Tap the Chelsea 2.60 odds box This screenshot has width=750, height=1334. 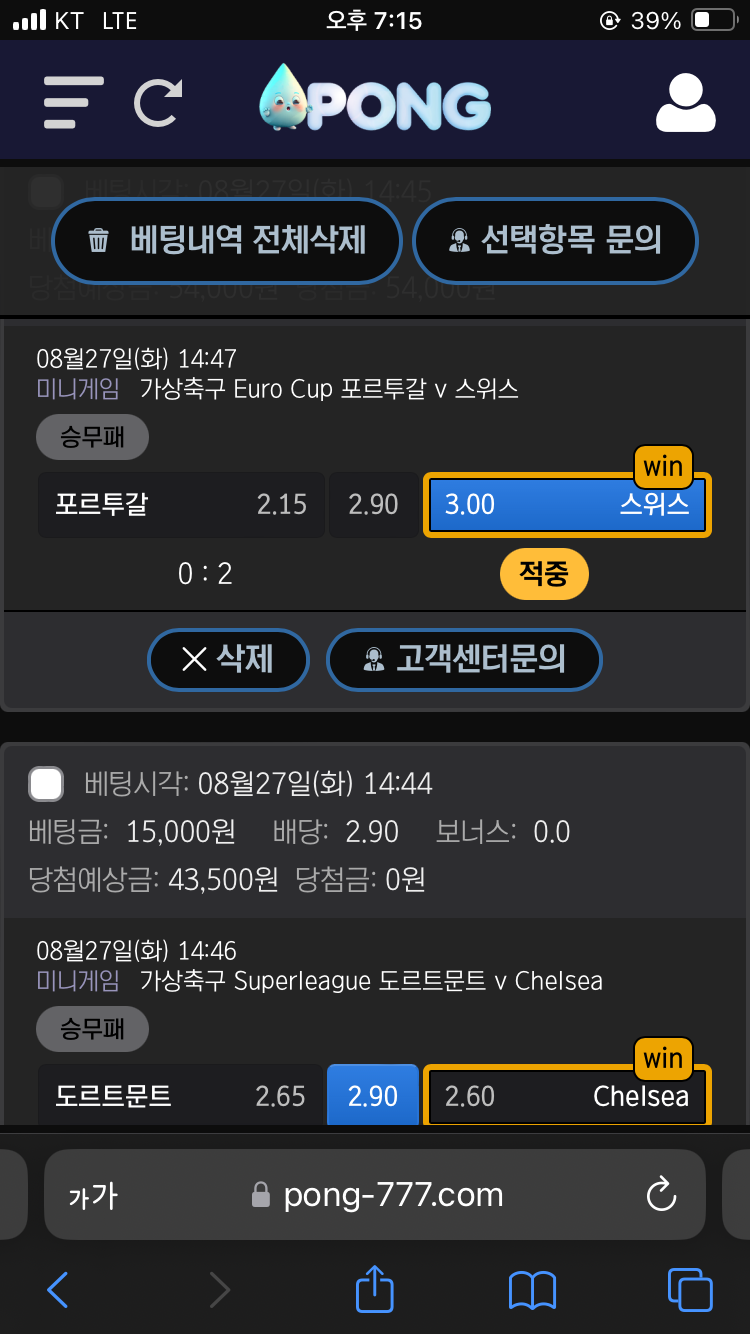(x=567, y=1096)
